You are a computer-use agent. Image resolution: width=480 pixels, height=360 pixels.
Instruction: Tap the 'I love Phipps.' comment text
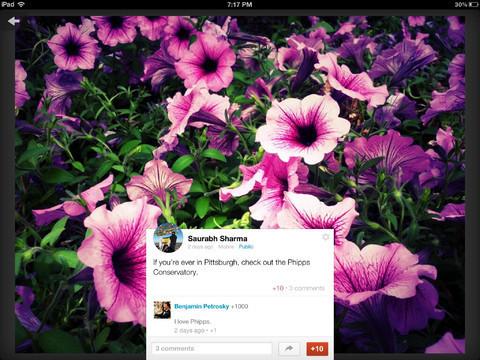(192, 322)
